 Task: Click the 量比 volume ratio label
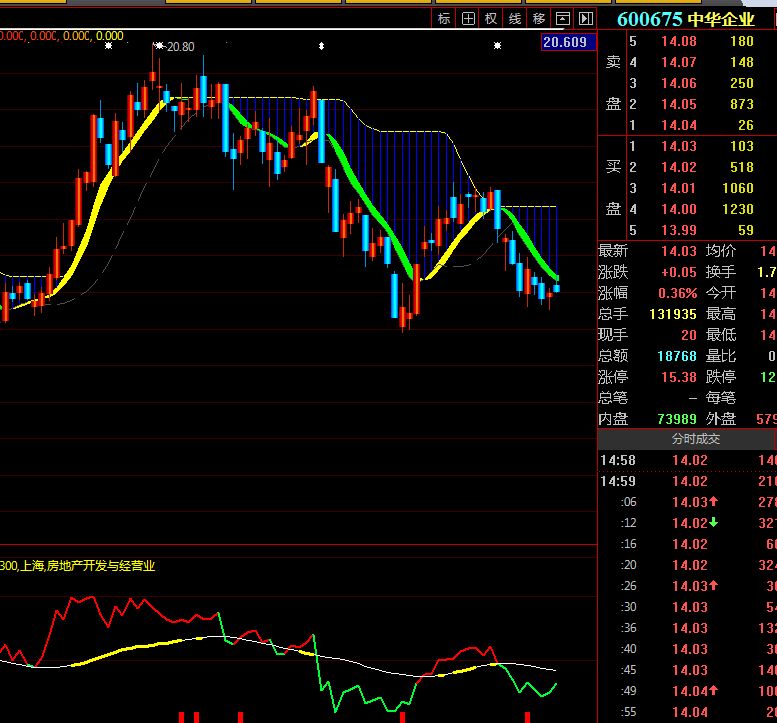point(721,356)
